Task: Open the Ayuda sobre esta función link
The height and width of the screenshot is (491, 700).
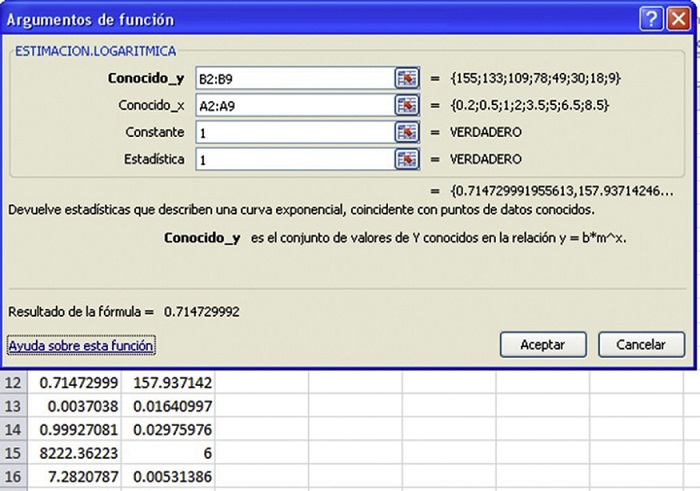Action: tap(81, 345)
